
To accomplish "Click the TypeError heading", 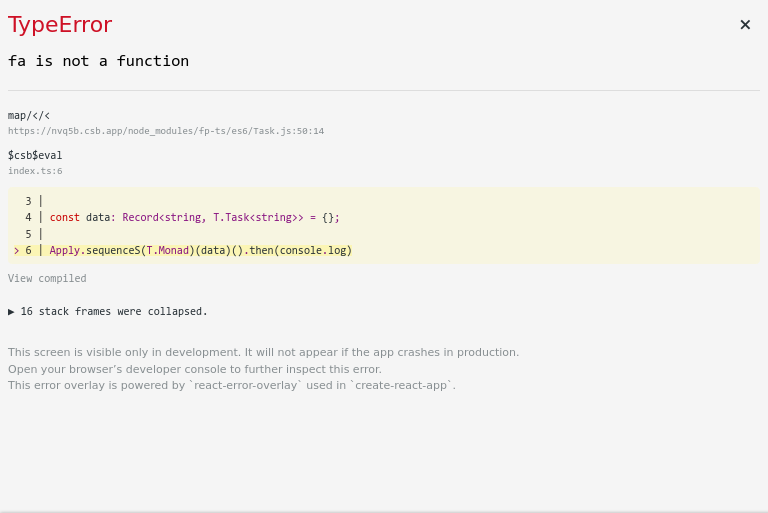I will coord(60,24).
